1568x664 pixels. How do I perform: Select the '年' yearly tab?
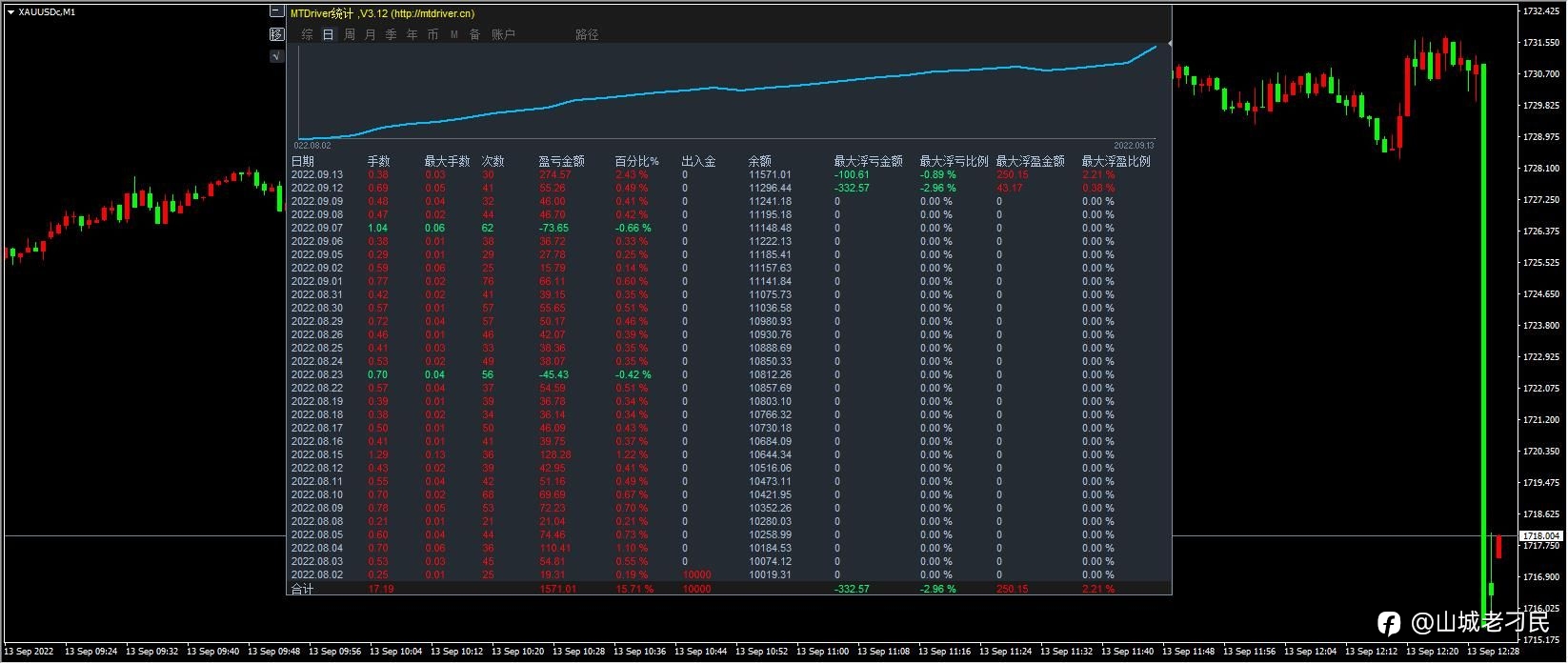412,34
